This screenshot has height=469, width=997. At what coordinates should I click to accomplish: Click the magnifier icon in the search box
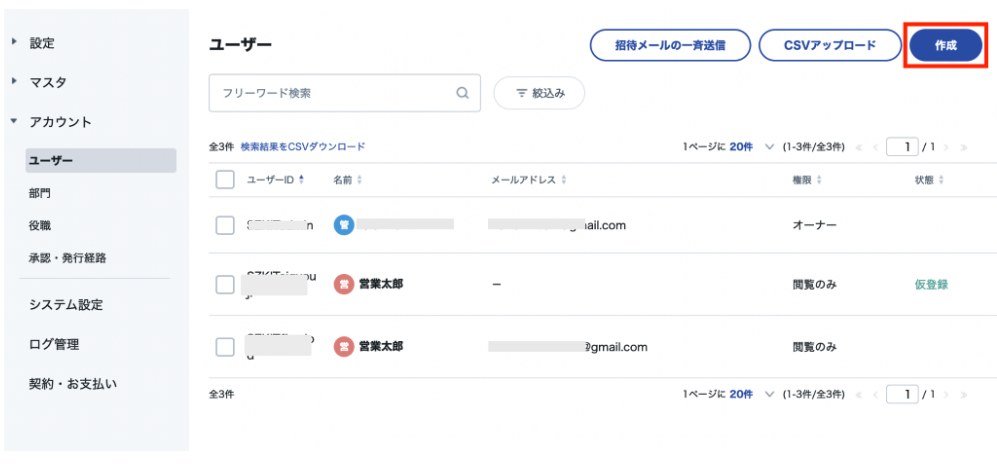pyautogui.click(x=463, y=93)
